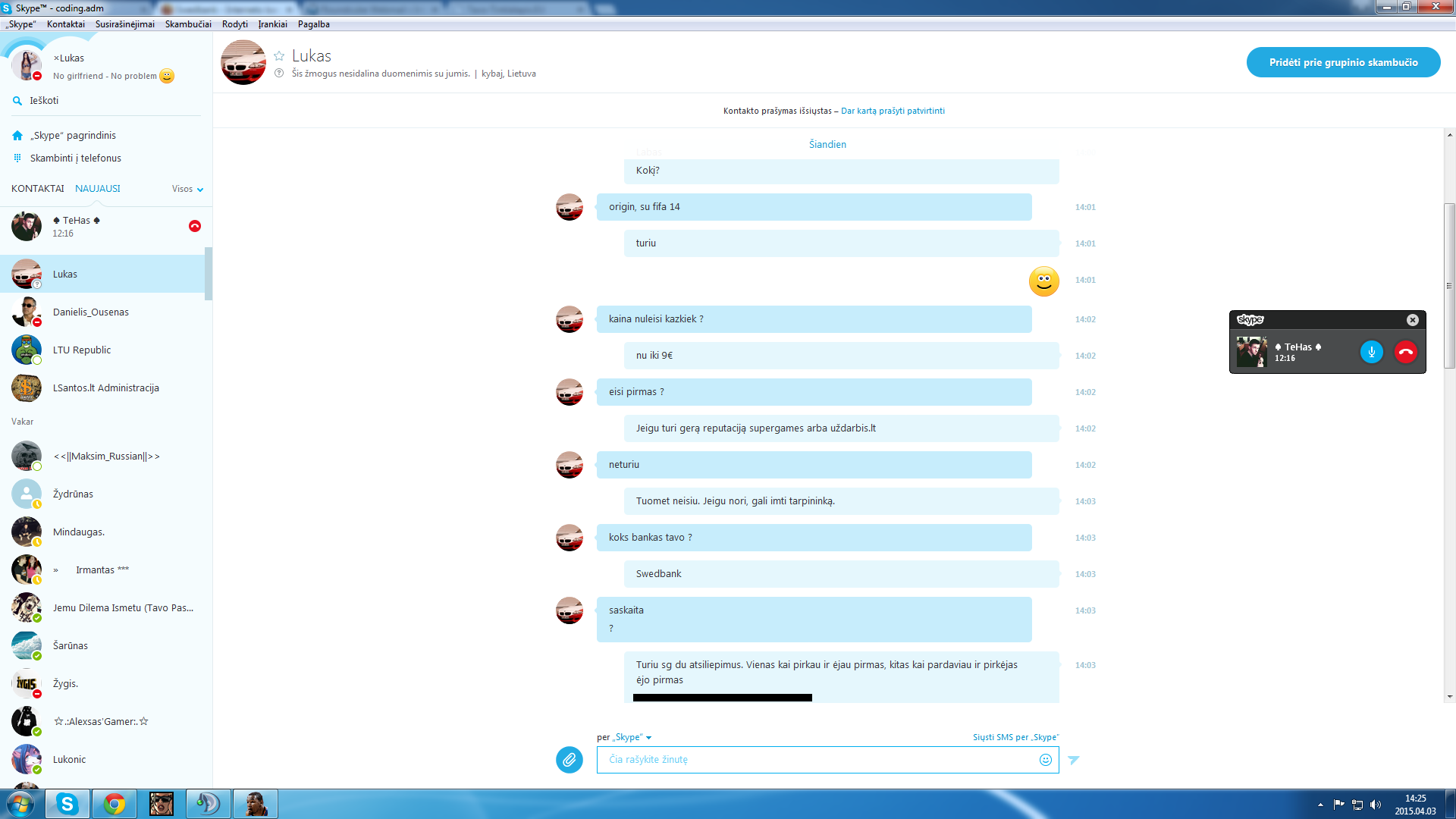
Task: Click Pridėti prie grupinio skambučio button
Action: [x=1343, y=62]
